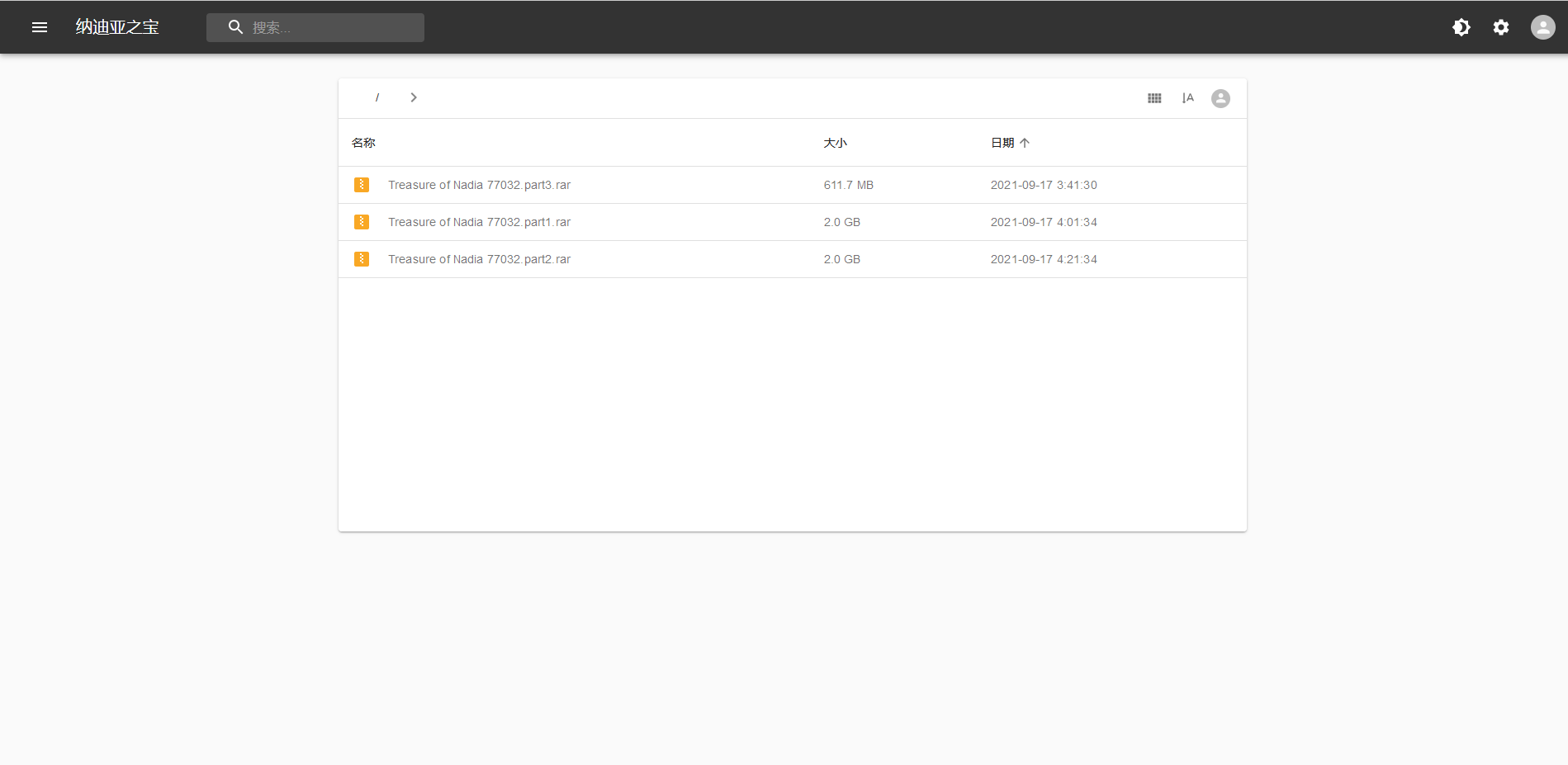Click the 纳迪亚之宝 site title

coord(117,27)
